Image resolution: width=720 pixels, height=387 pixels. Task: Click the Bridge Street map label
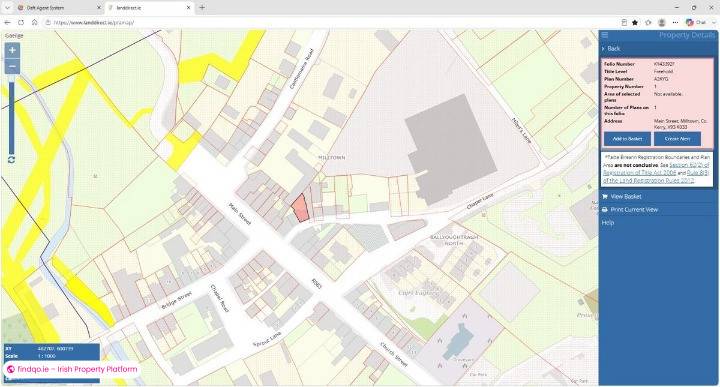(176, 299)
